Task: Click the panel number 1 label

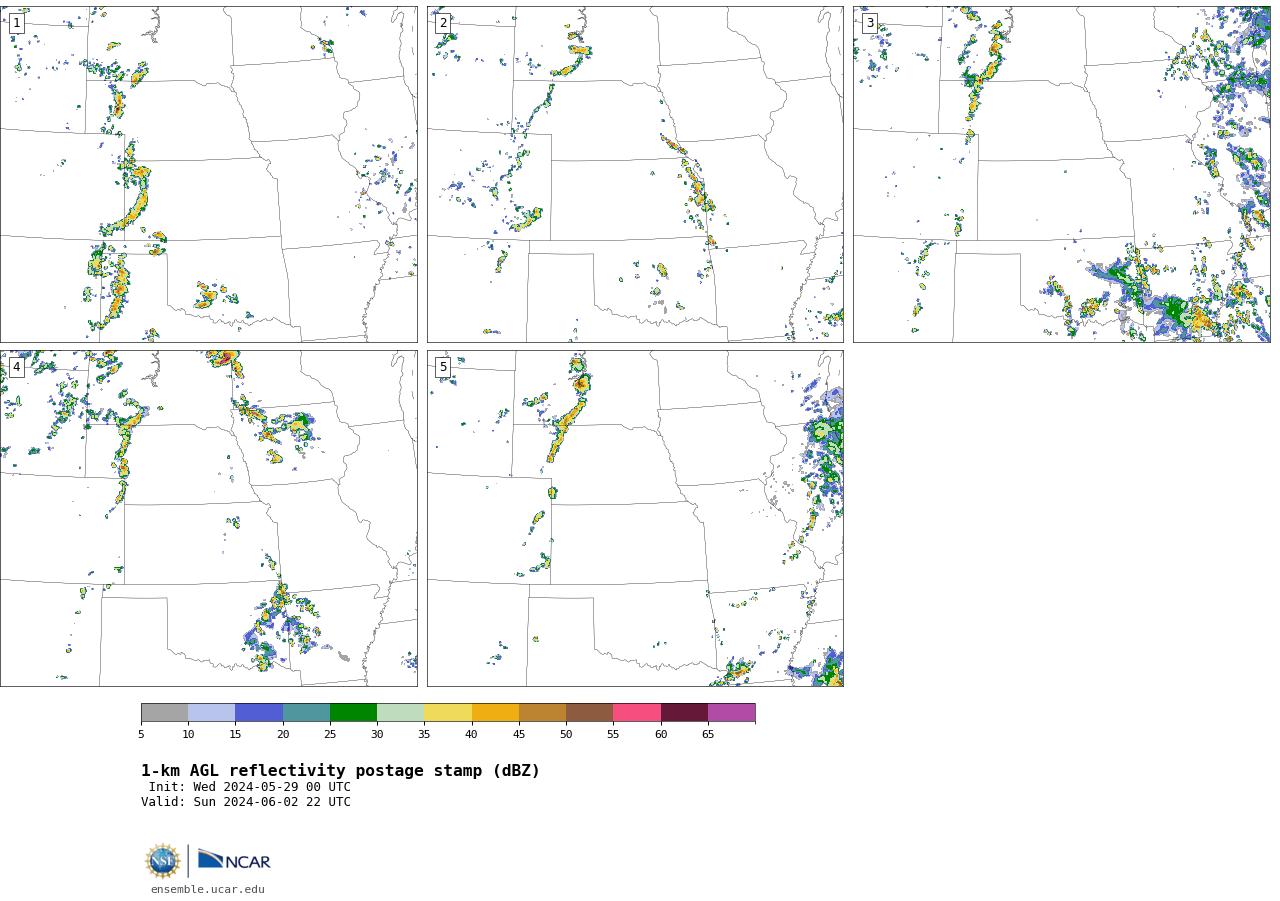Action: (x=16, y=23)
